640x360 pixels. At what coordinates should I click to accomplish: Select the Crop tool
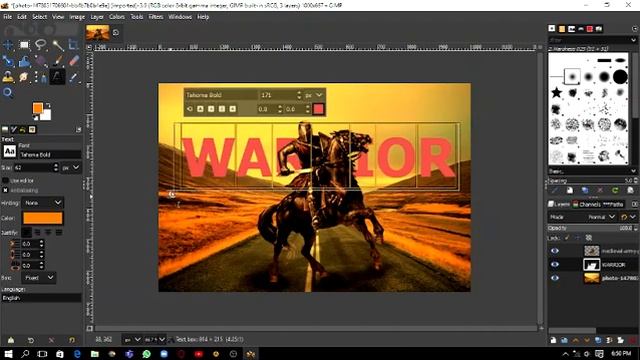click(73, 45)
